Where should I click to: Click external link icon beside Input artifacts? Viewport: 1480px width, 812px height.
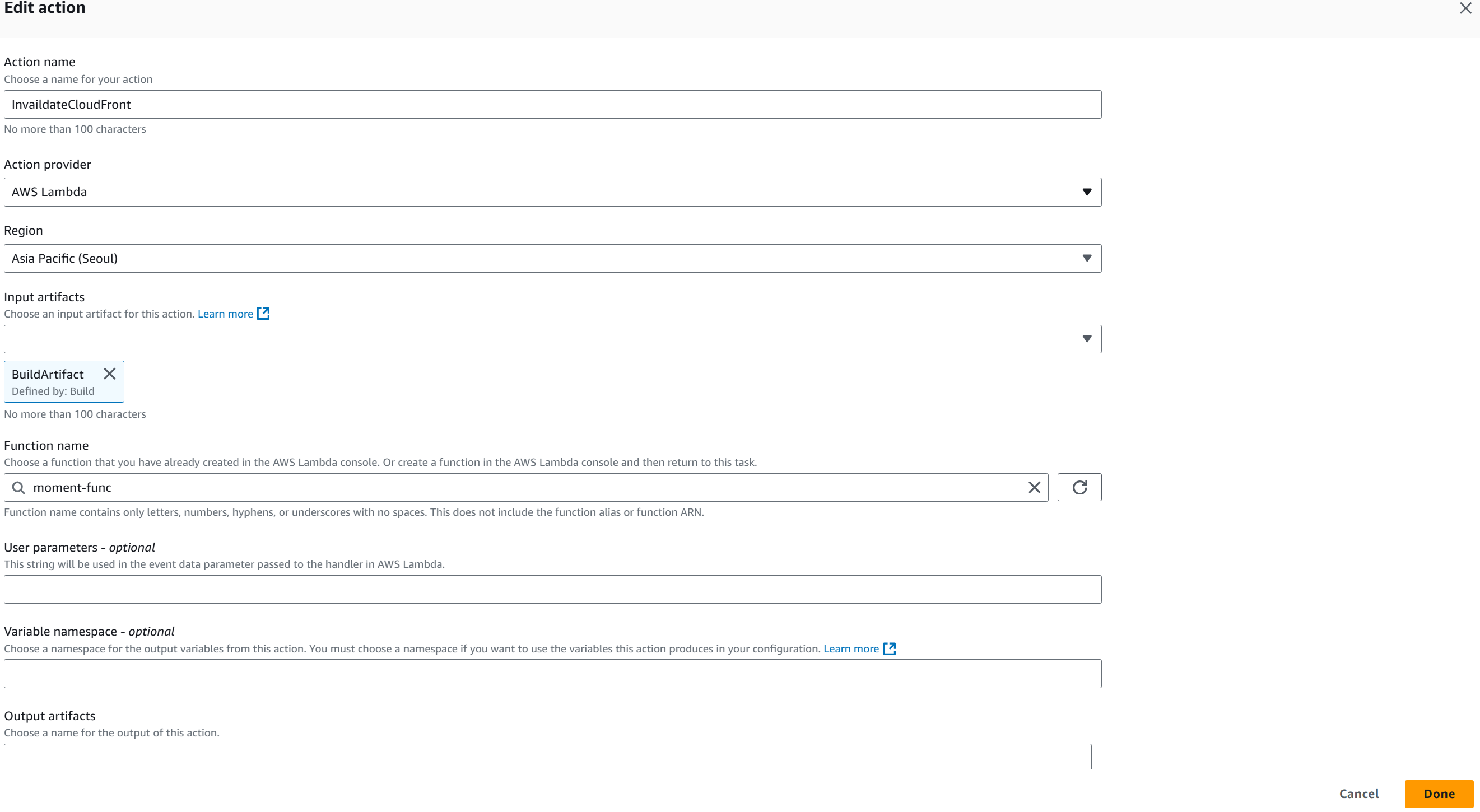click(263, 314)
